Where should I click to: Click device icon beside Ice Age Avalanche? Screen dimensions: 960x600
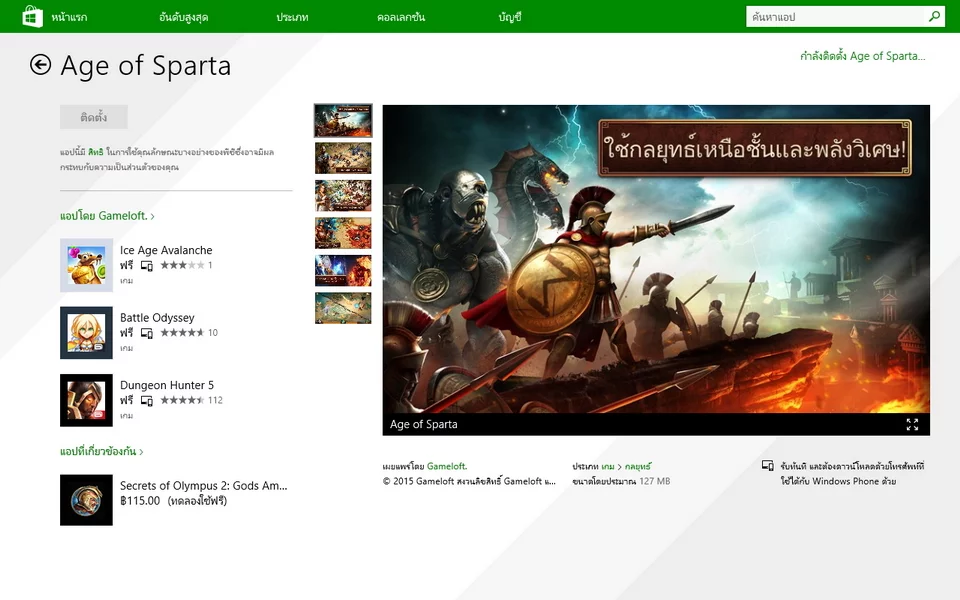coord(147,266)
